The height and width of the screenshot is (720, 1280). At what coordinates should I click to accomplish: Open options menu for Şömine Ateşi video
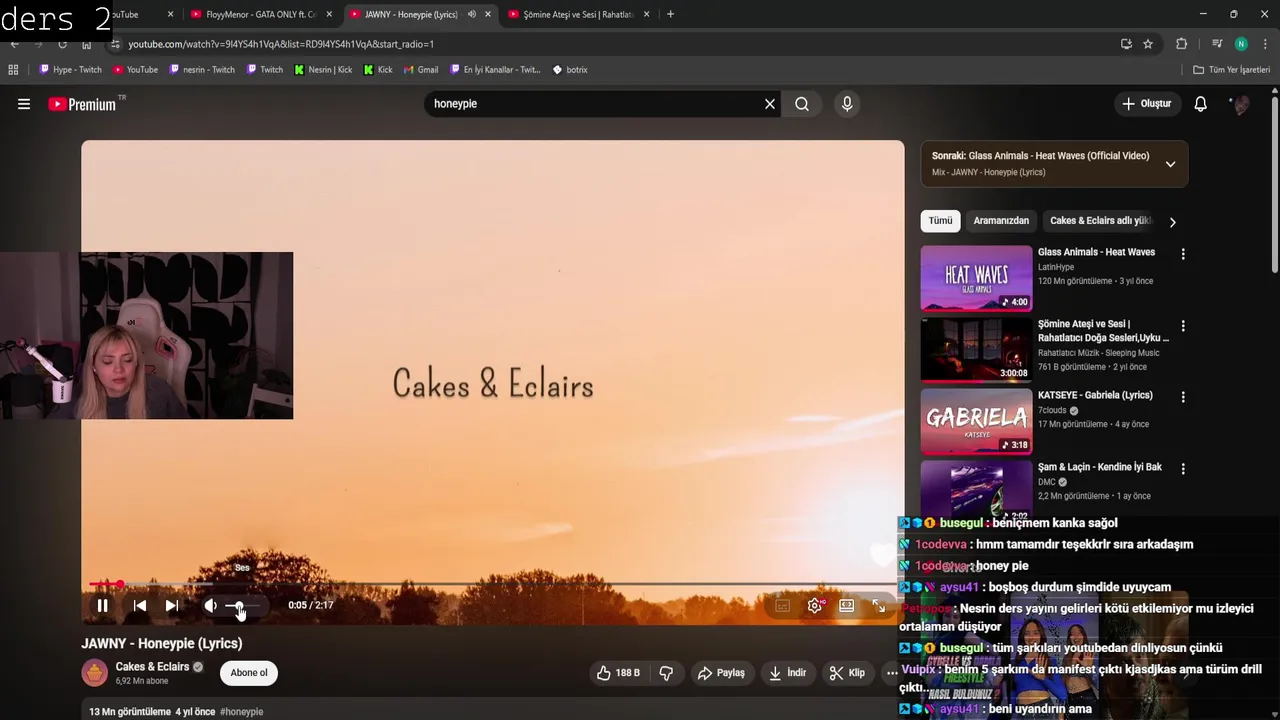[1183, 326]
